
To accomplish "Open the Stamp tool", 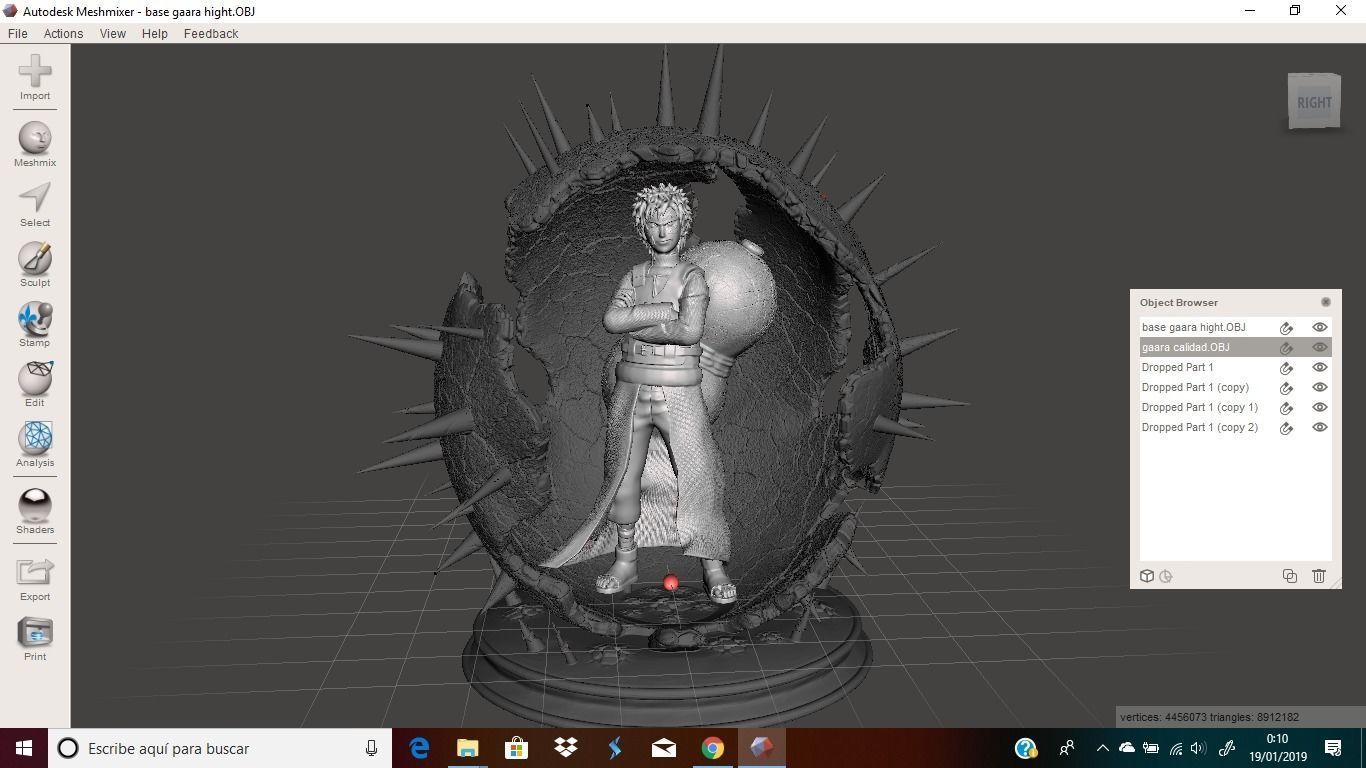I will (35, 324).
